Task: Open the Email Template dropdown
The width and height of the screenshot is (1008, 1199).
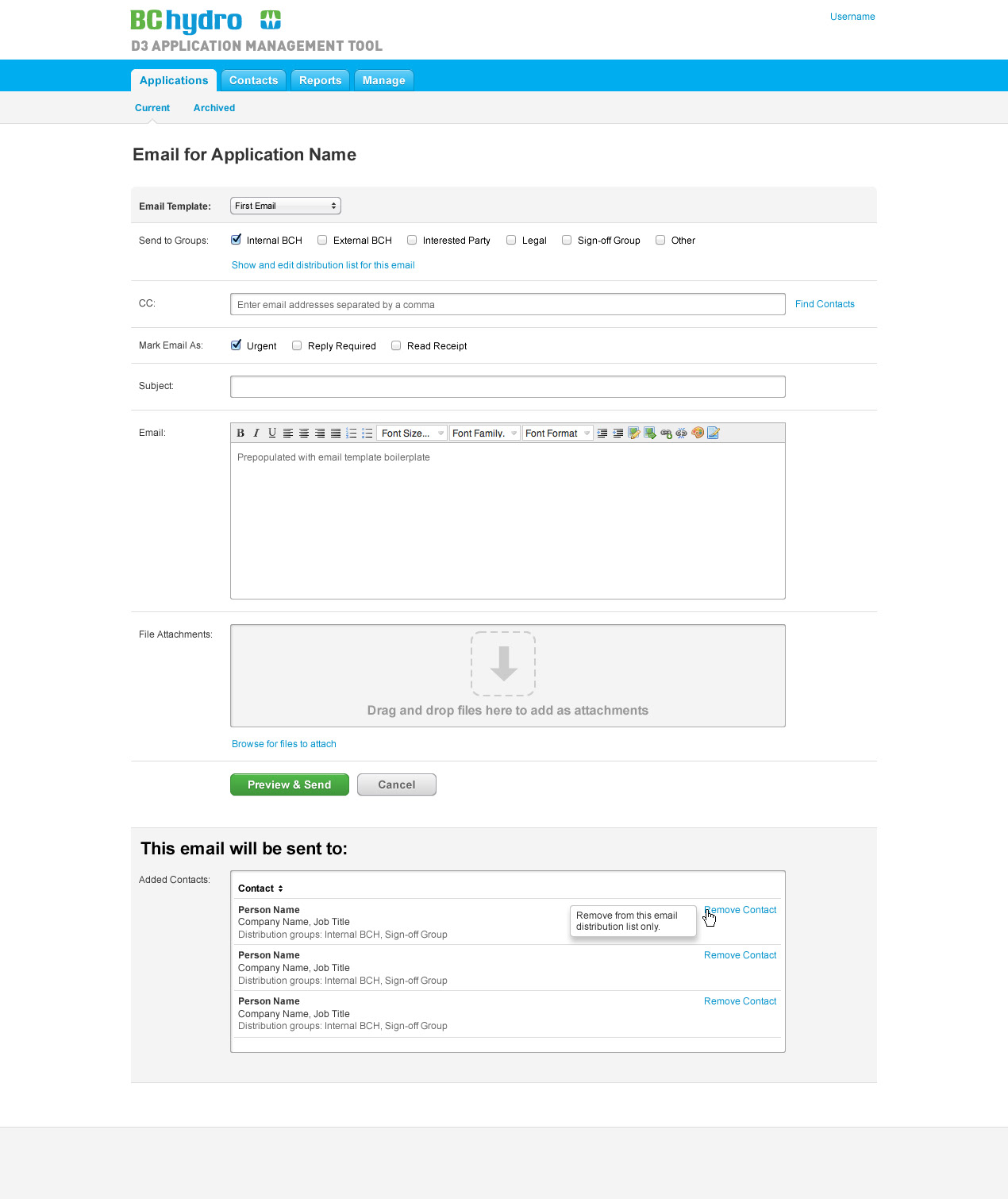Action: coord(286,206)
